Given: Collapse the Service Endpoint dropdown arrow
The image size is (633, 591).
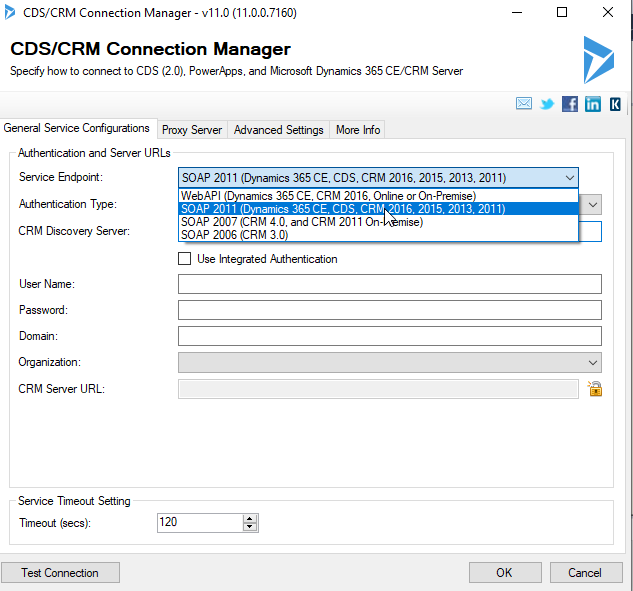Looking at the screenshot, I should (570, 178).
